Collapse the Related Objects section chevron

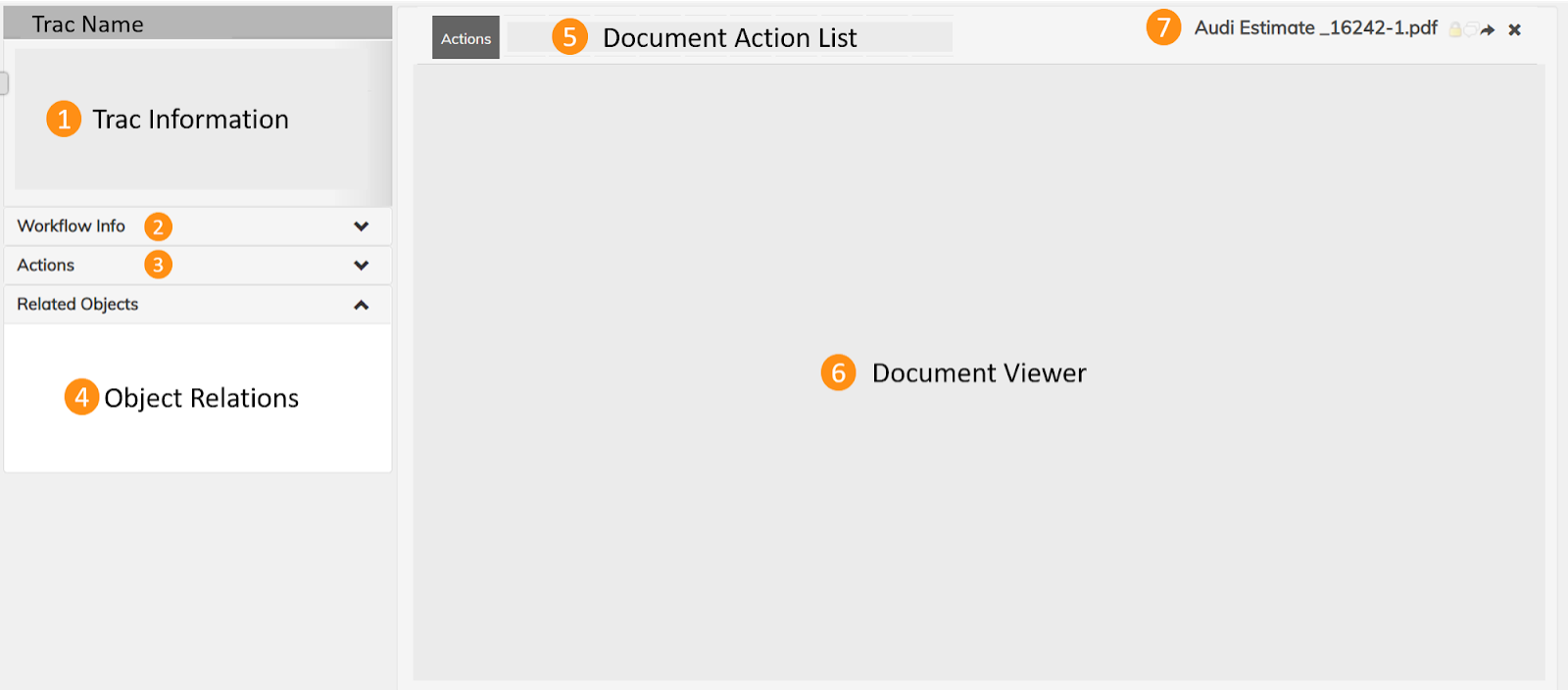click(361, 305)
